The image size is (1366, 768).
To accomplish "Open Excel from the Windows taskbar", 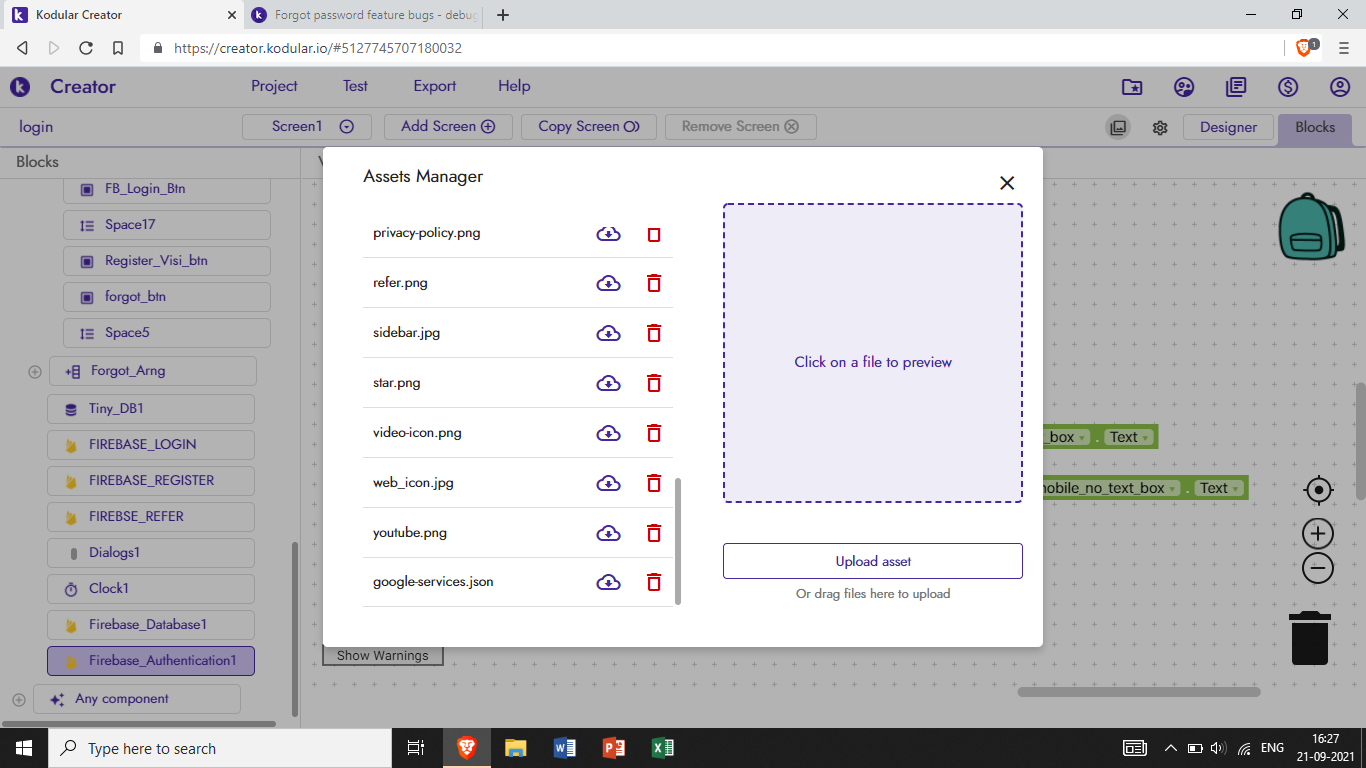I will (x=662, y=748).
